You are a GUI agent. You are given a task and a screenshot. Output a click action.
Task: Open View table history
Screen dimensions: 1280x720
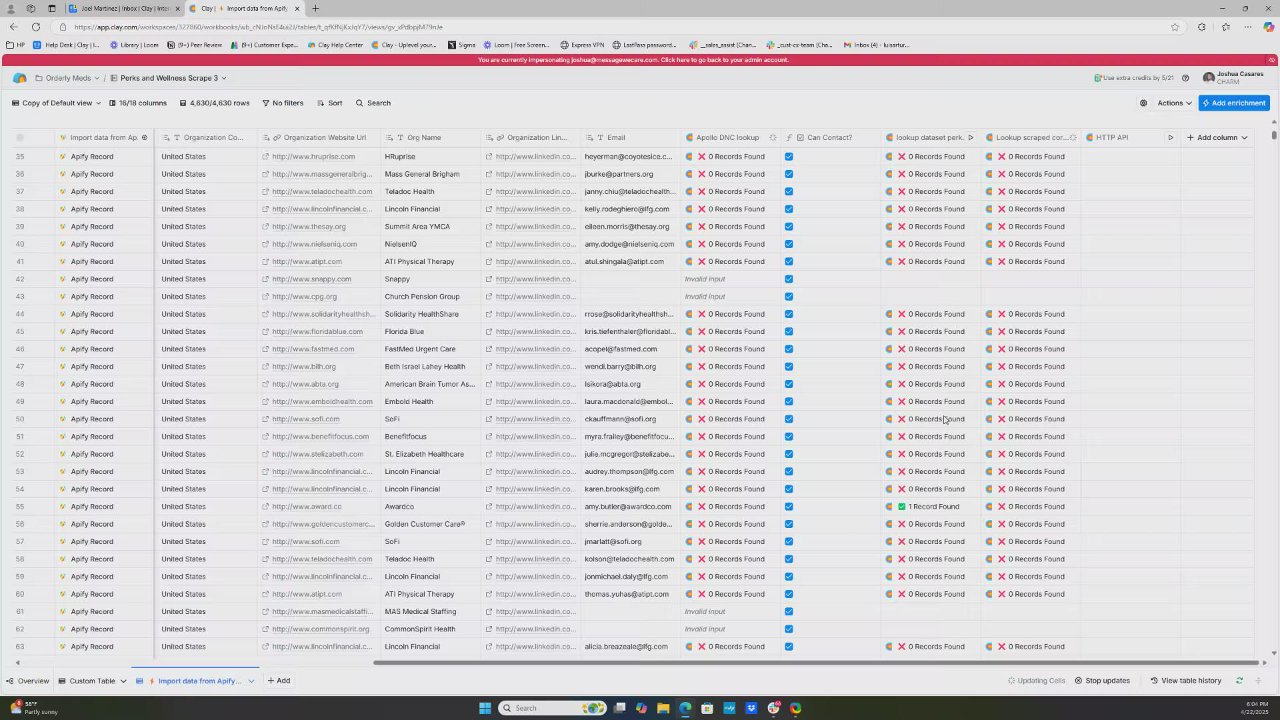[1186, 681]
